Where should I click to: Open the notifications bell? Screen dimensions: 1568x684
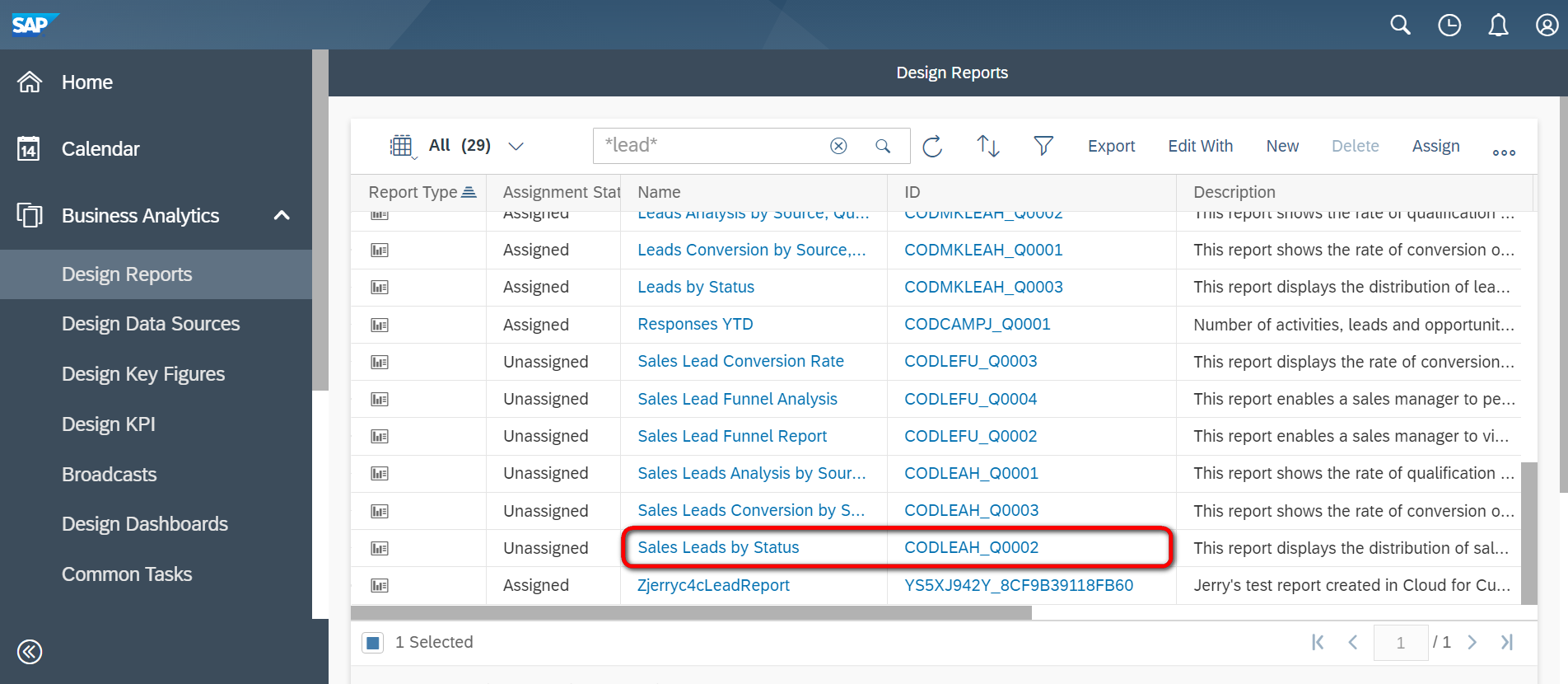1498,26
